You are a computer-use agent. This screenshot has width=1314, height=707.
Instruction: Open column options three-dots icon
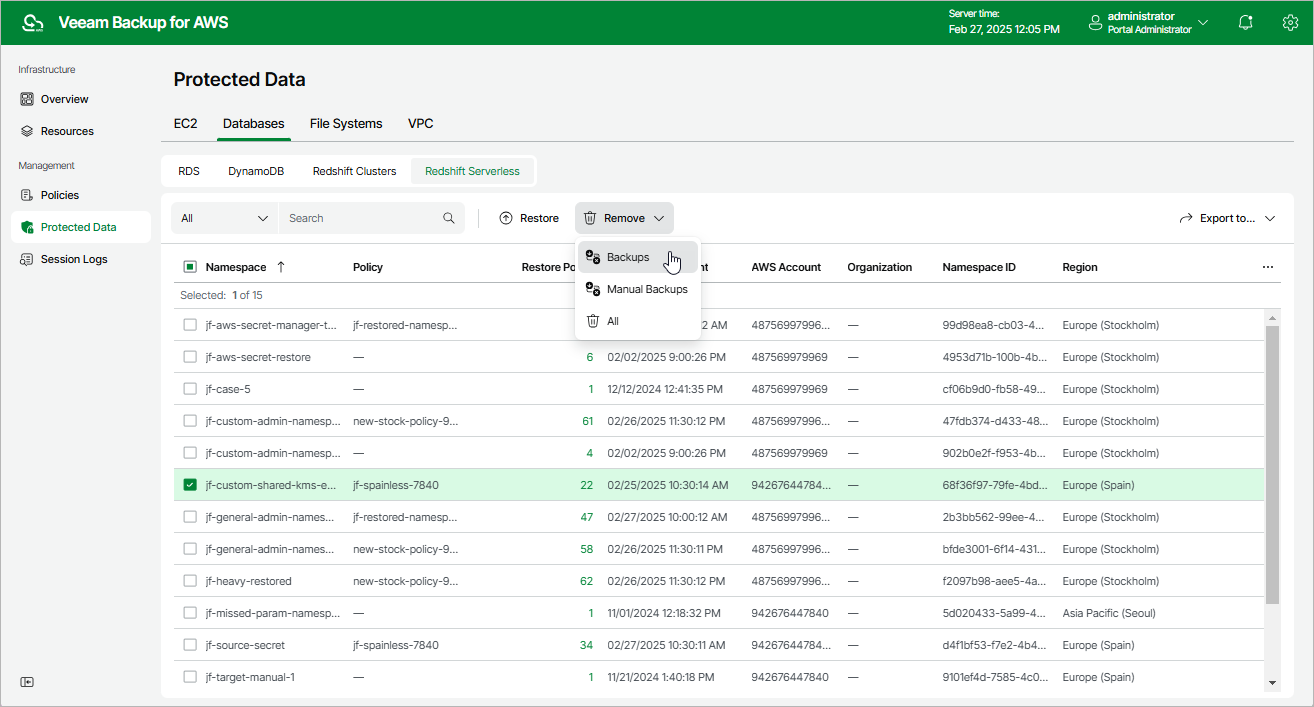click(1268, 267)
